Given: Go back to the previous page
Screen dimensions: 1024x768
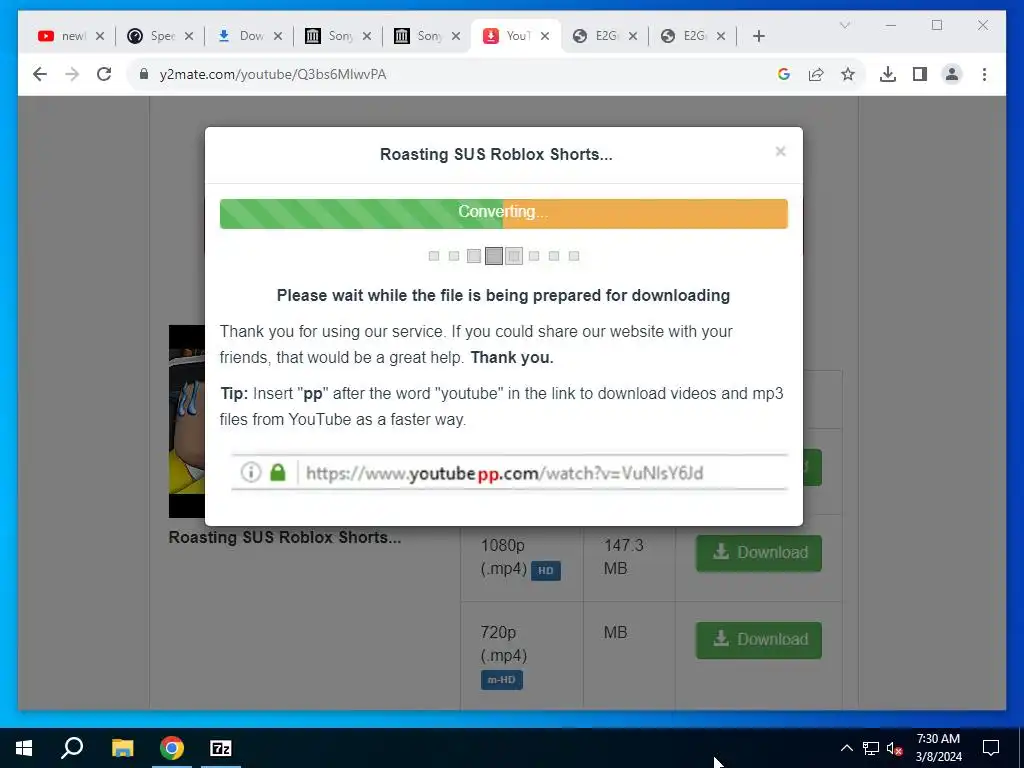Looking at the screenshot, I should pyautogui.click(x=40, y=74).
